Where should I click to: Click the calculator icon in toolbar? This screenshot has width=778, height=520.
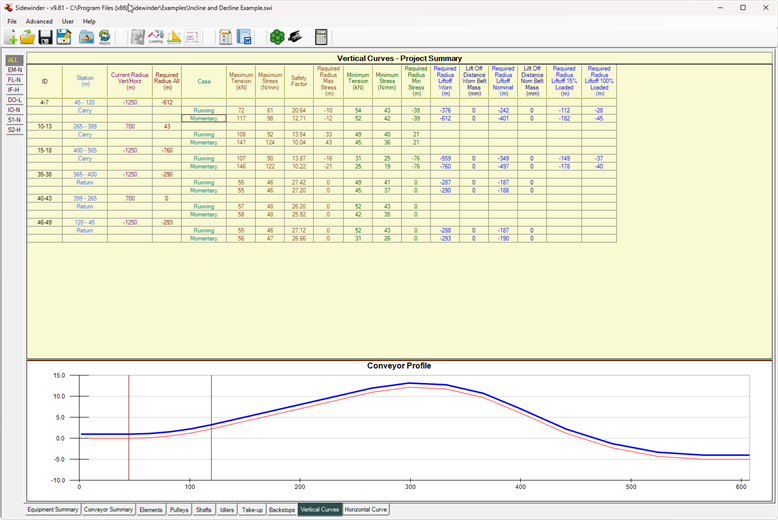pos(321,37)
